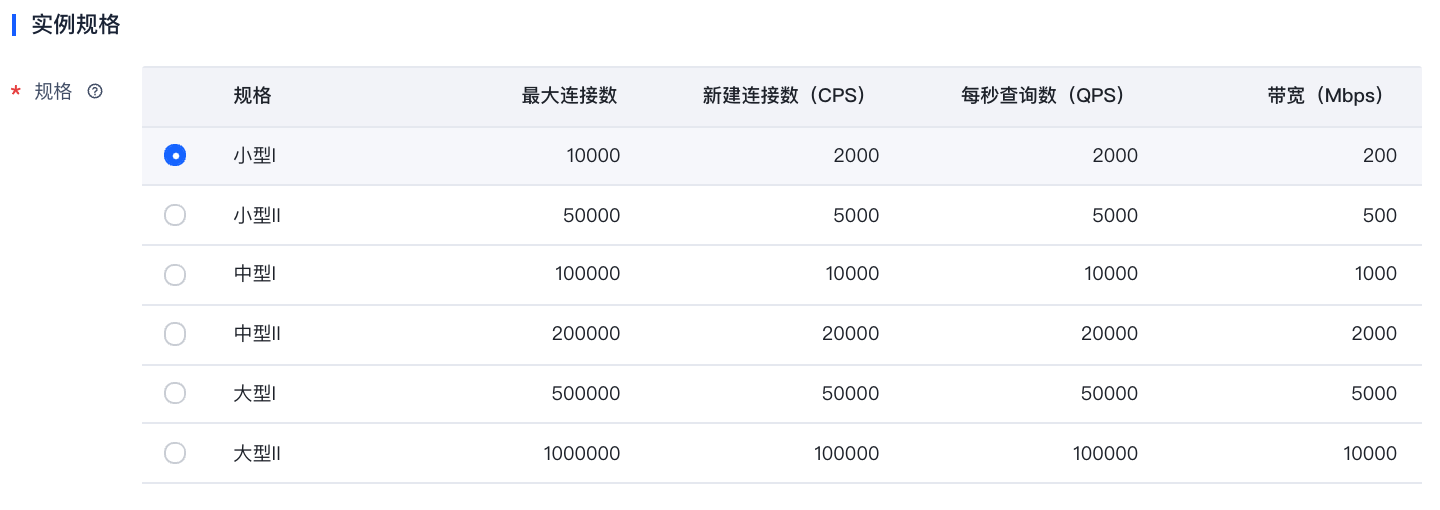This screenshot has width=1440, height=510.
Task: Click the 每秒查询数（QPS）column header
Action: coord(1043,96)
